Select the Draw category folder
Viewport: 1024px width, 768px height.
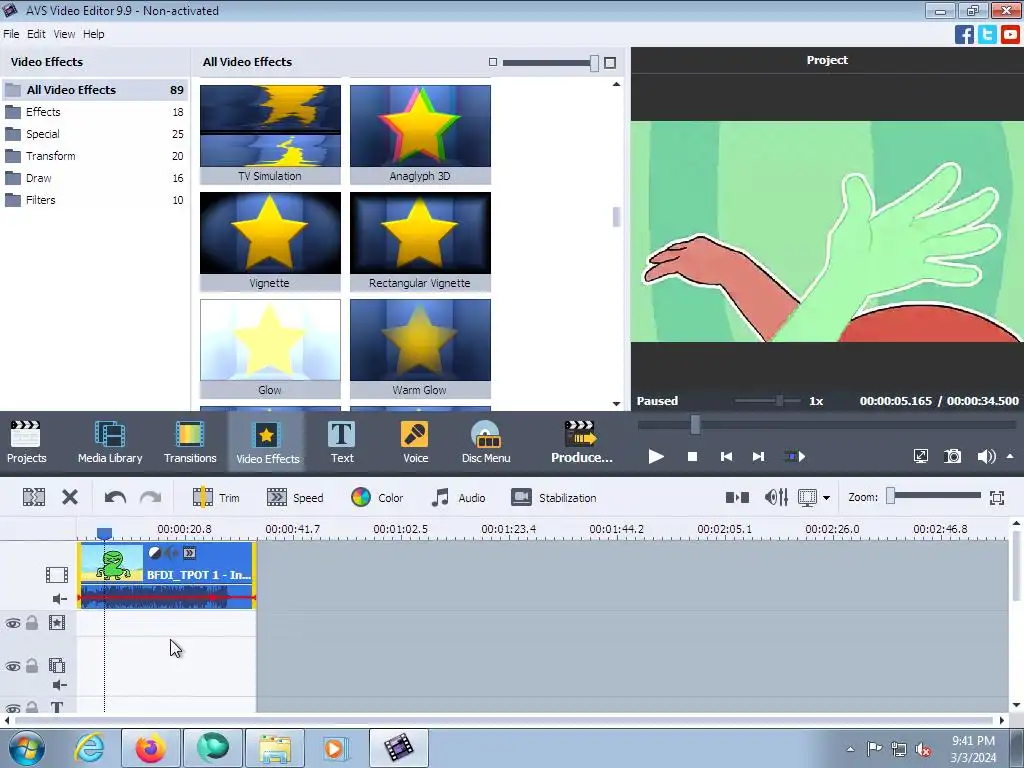[x=95, y=178]
